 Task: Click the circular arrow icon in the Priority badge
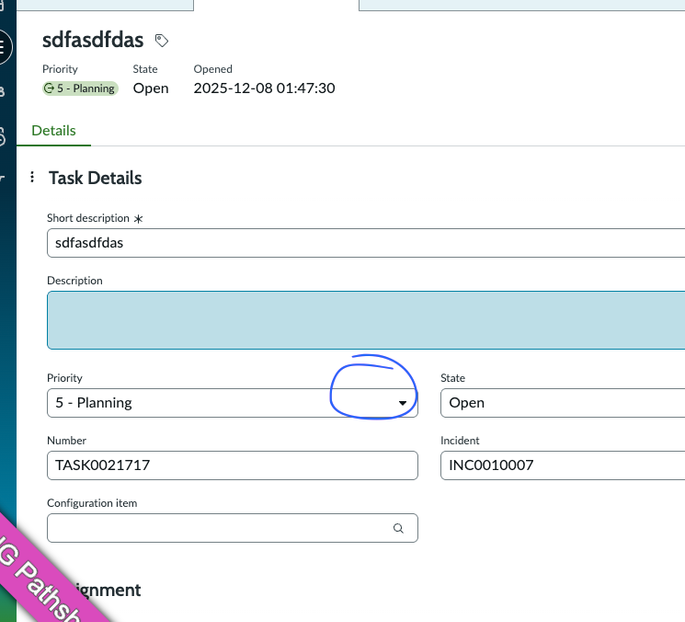tap(49, 88)
